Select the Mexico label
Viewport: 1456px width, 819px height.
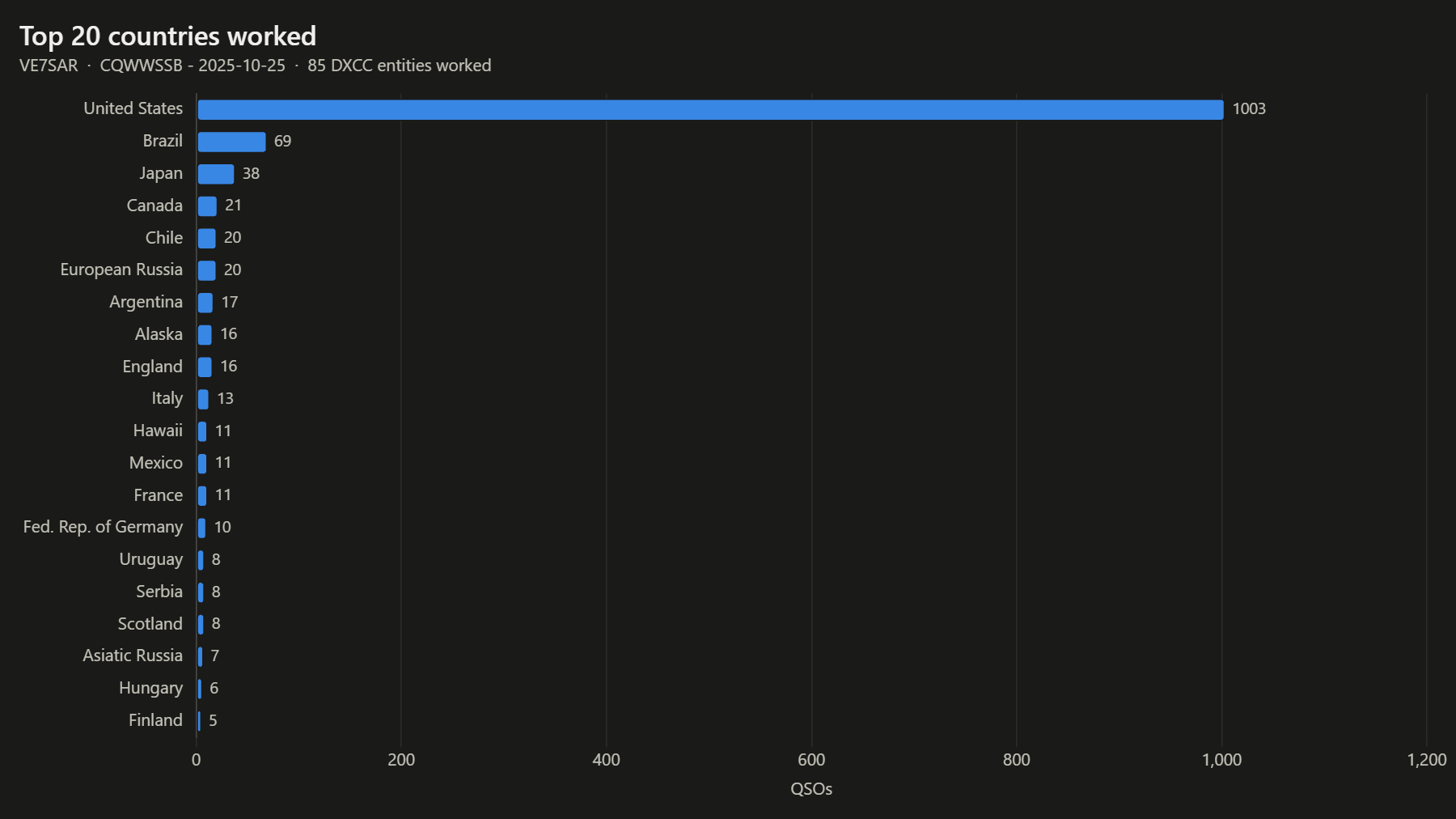click(156, 463)
